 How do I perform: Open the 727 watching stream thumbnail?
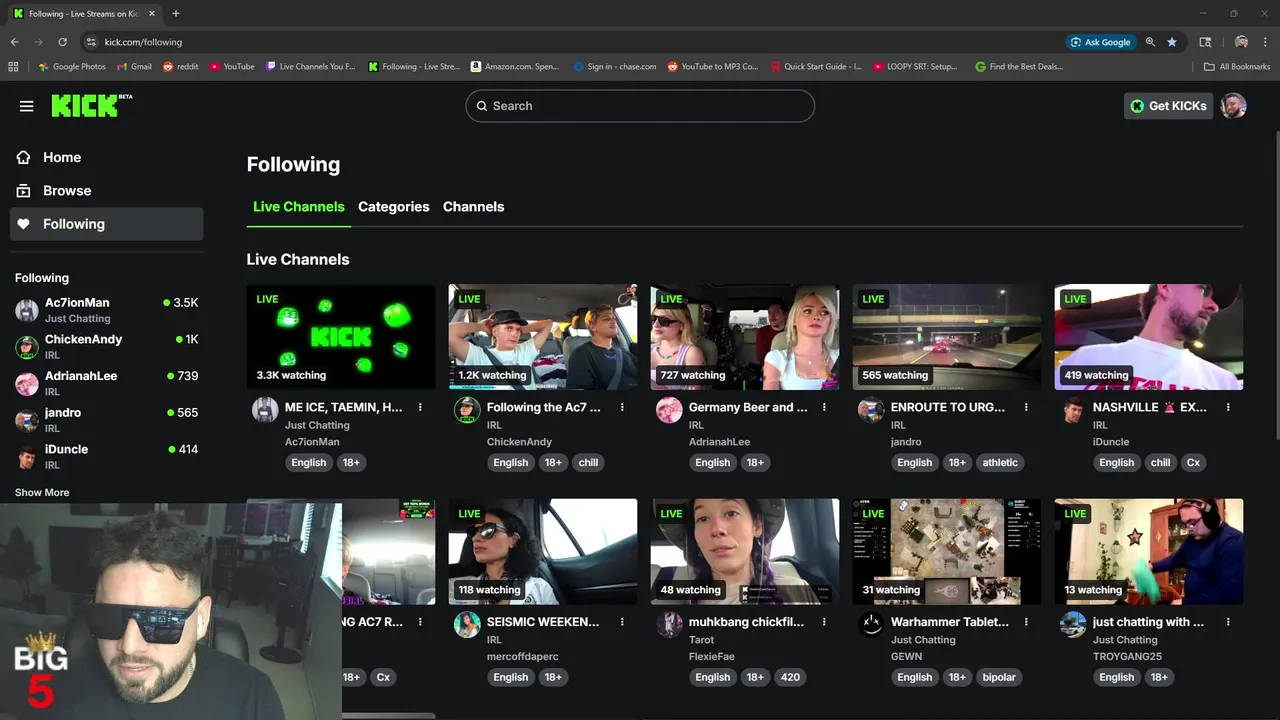coord(745,337)
